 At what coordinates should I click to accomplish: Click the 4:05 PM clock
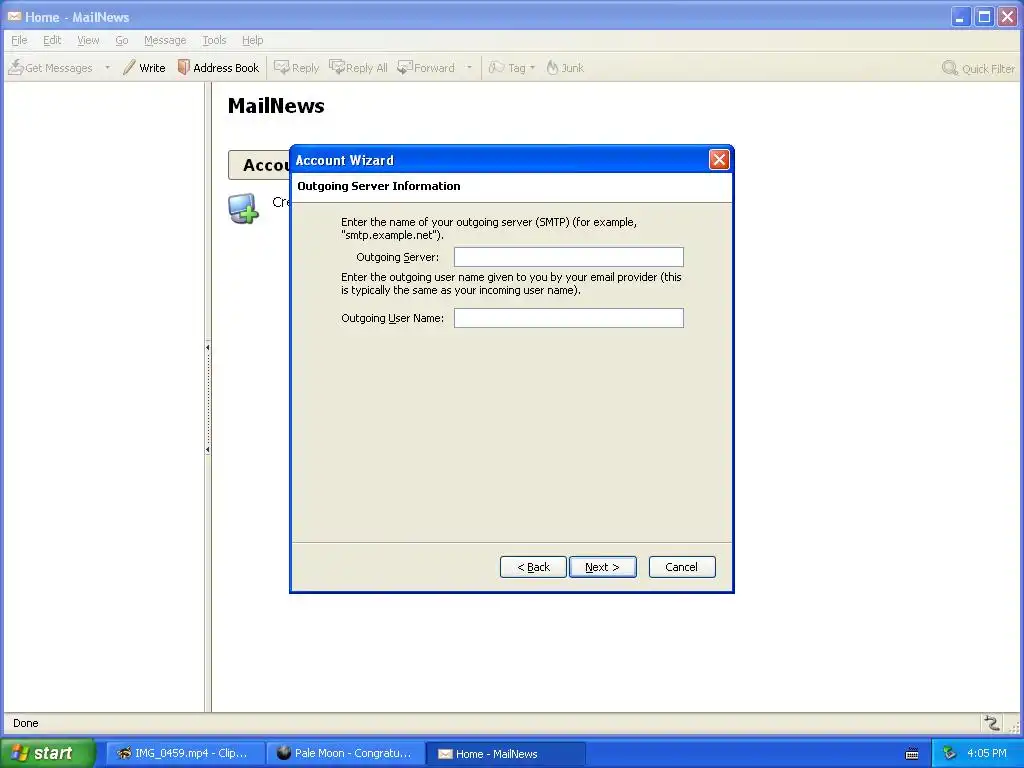click(987, 753)
